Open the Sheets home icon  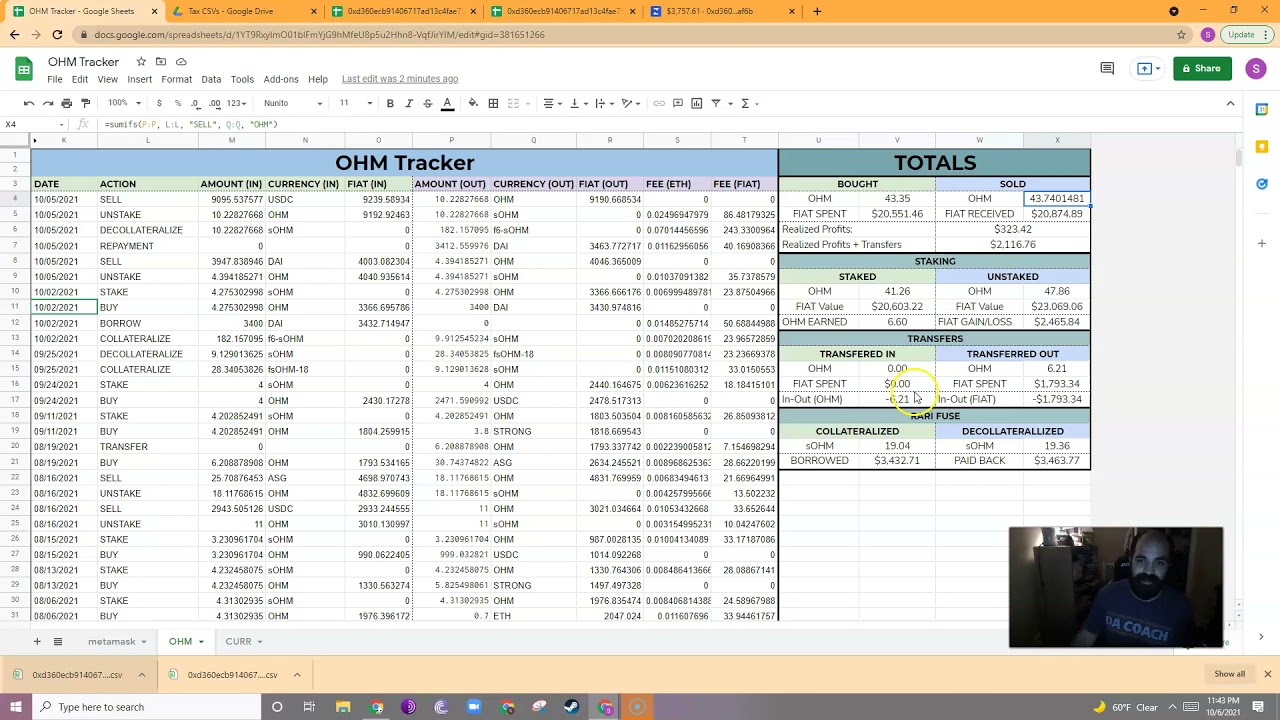pyautogui.click(x=24, y=69)
